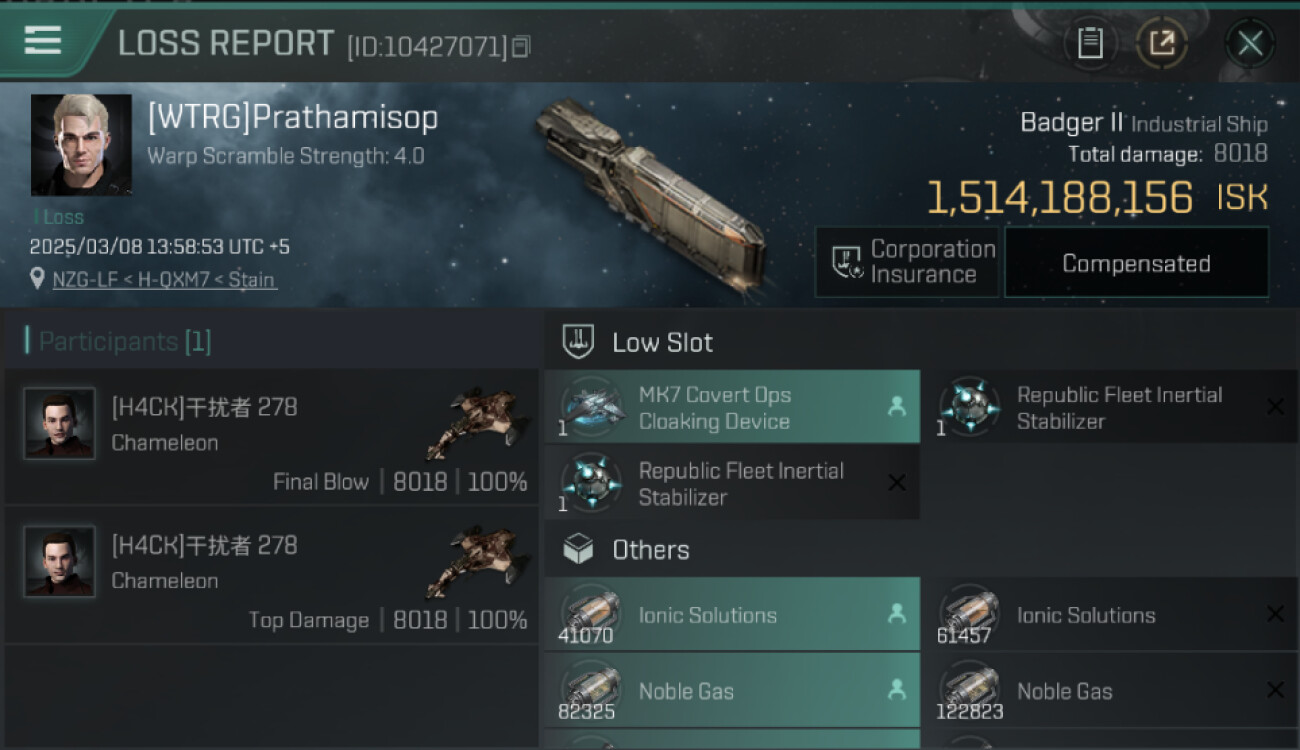Select the destroyed Ionic Solutions 61457 item
Image resolution: width=1300 pixels, height=750 pixels.
1109,615
